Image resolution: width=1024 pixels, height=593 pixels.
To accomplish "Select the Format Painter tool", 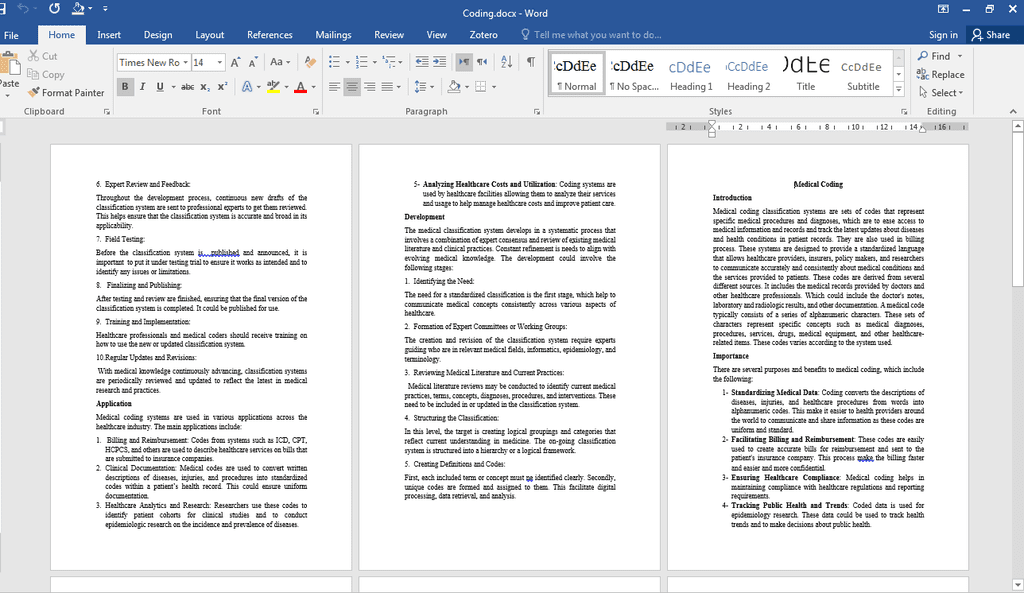I will pyautogui.click(x=66, y=93).
